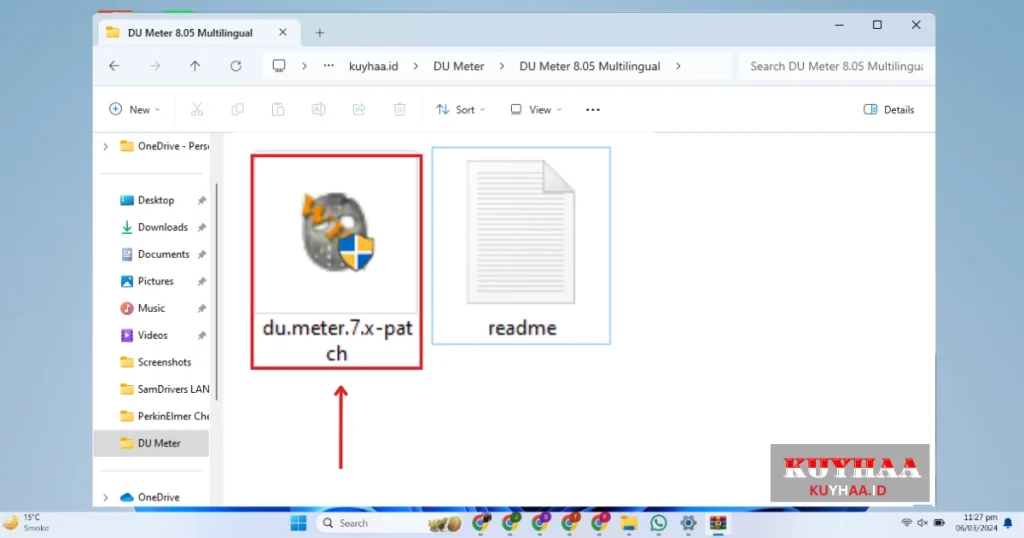
Task: Click the Wi-Fi icon in system tray
Action: tap(906, 523)
